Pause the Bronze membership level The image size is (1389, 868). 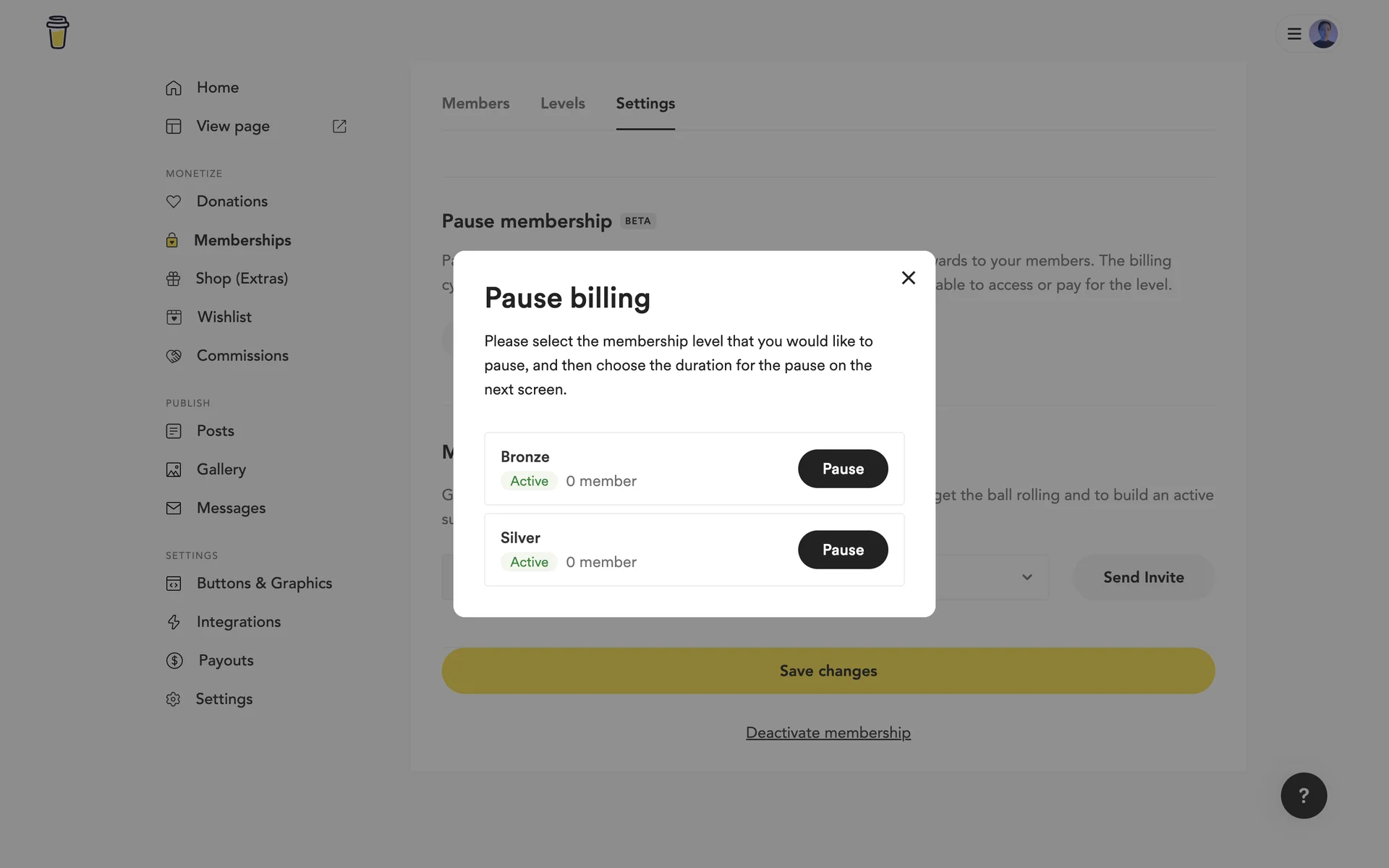click(843, 469)
